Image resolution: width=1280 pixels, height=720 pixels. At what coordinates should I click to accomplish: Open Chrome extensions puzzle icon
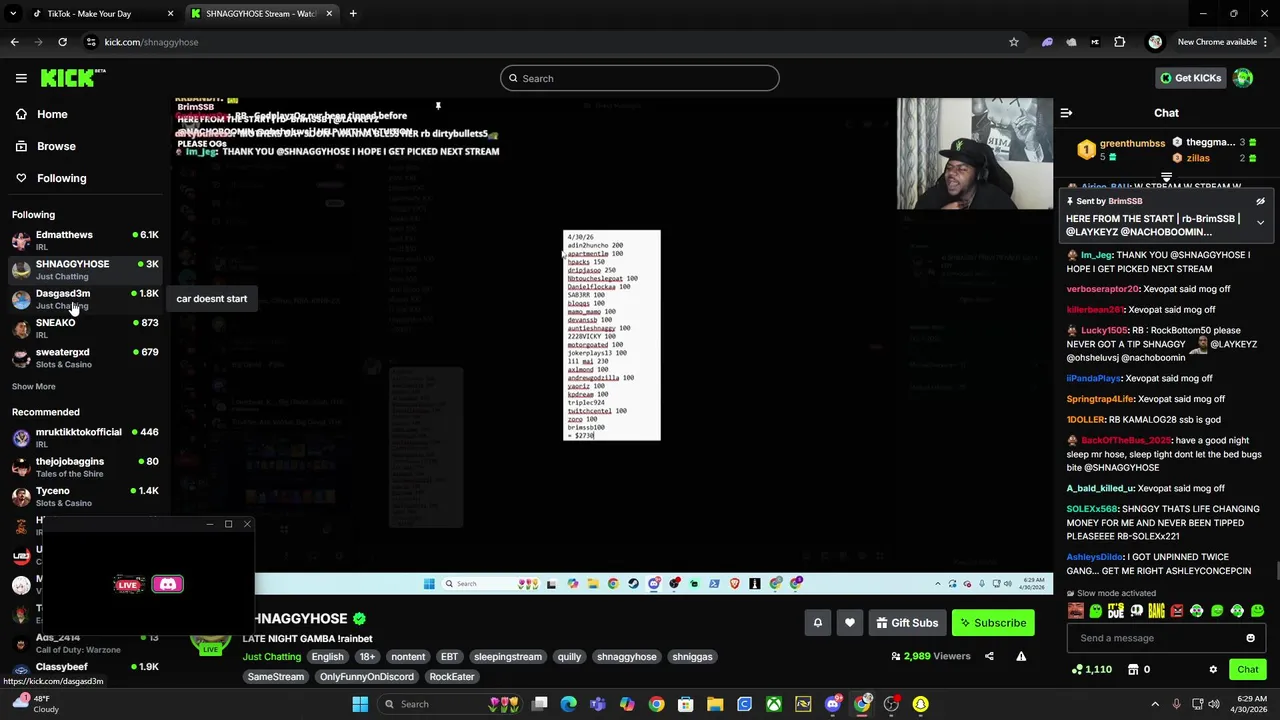1119,42
